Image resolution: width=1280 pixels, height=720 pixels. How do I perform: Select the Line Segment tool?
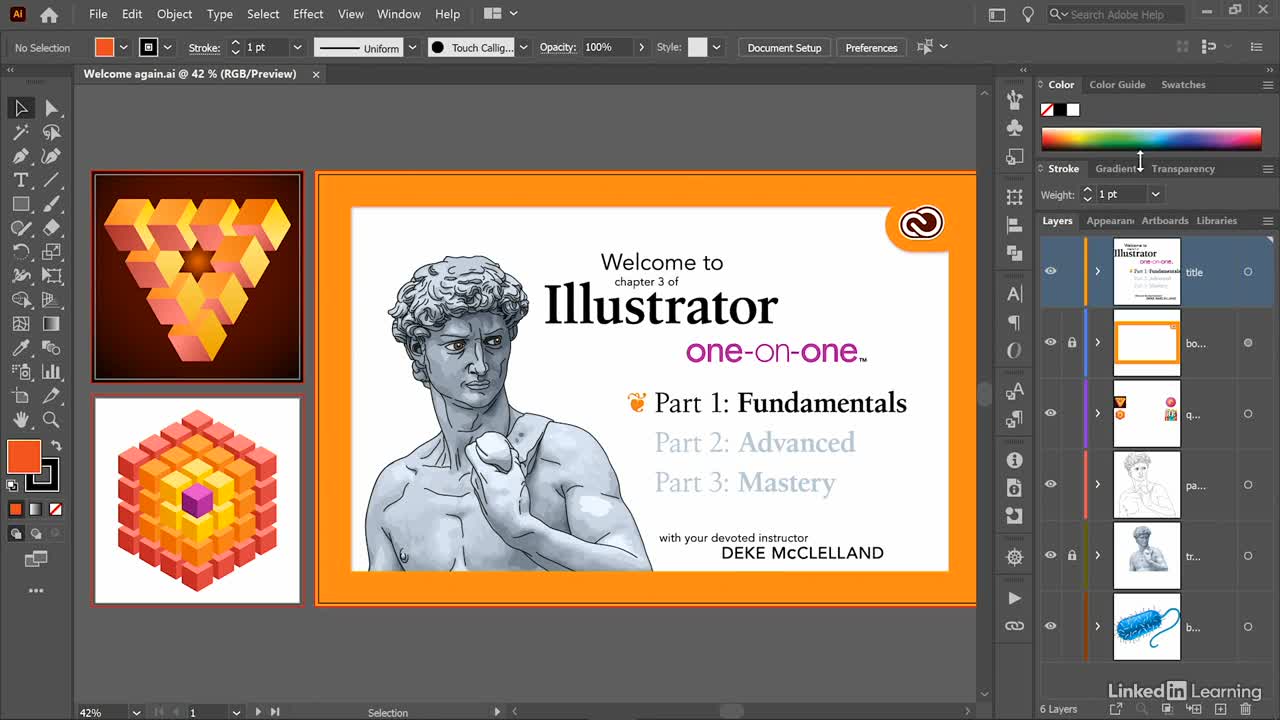pos(51,180)
